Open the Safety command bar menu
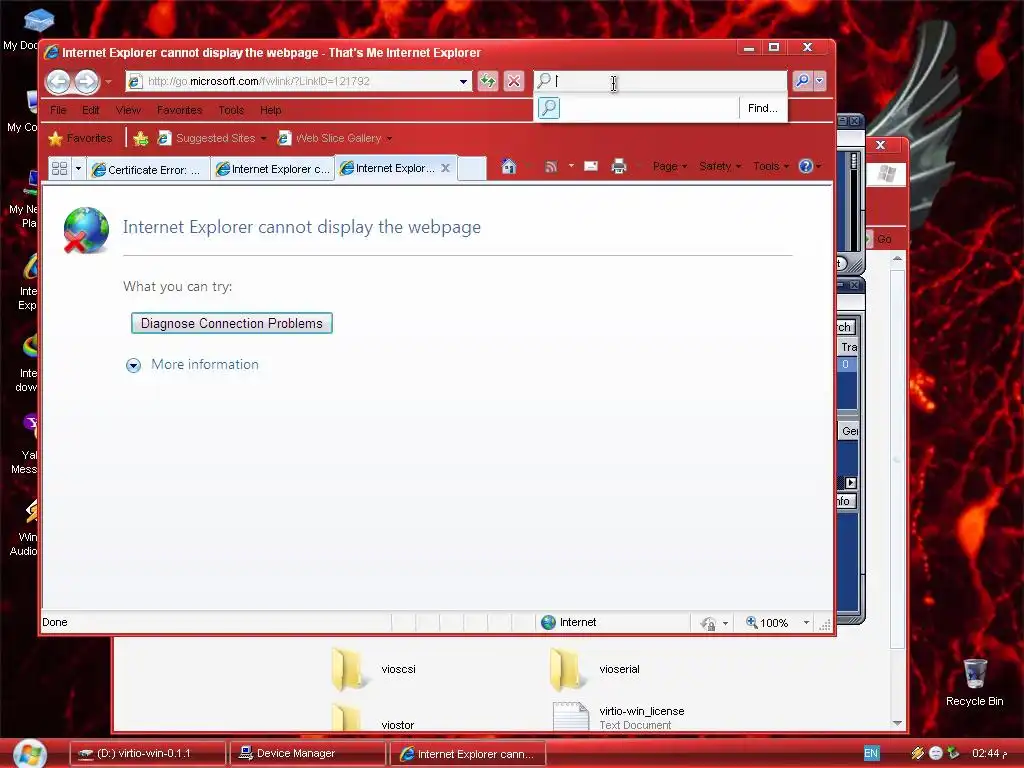Image resolution: width=1024 pixels, height=768 pixels. click(720, 167)
